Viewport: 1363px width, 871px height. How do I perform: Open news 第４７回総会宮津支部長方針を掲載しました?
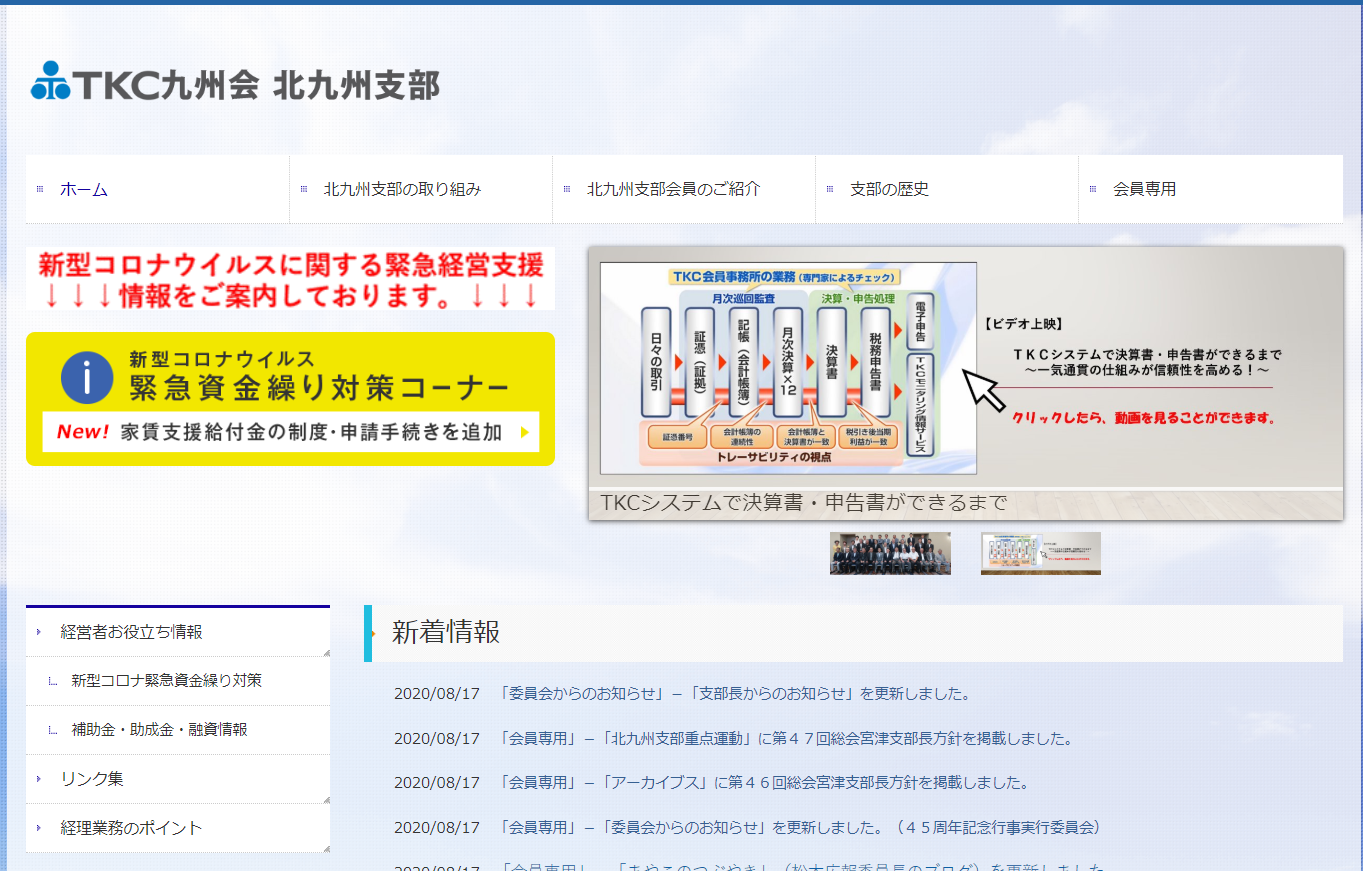785,739
